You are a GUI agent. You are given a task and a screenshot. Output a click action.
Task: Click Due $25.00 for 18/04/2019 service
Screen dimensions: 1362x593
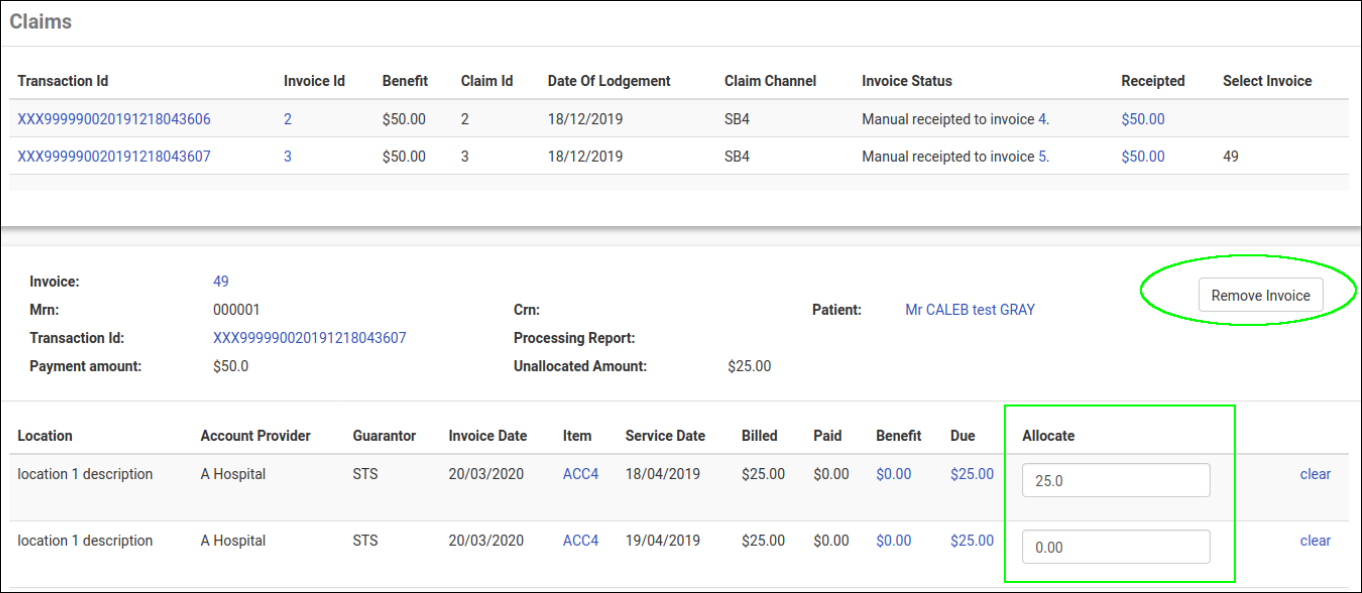tap(972, 474)
